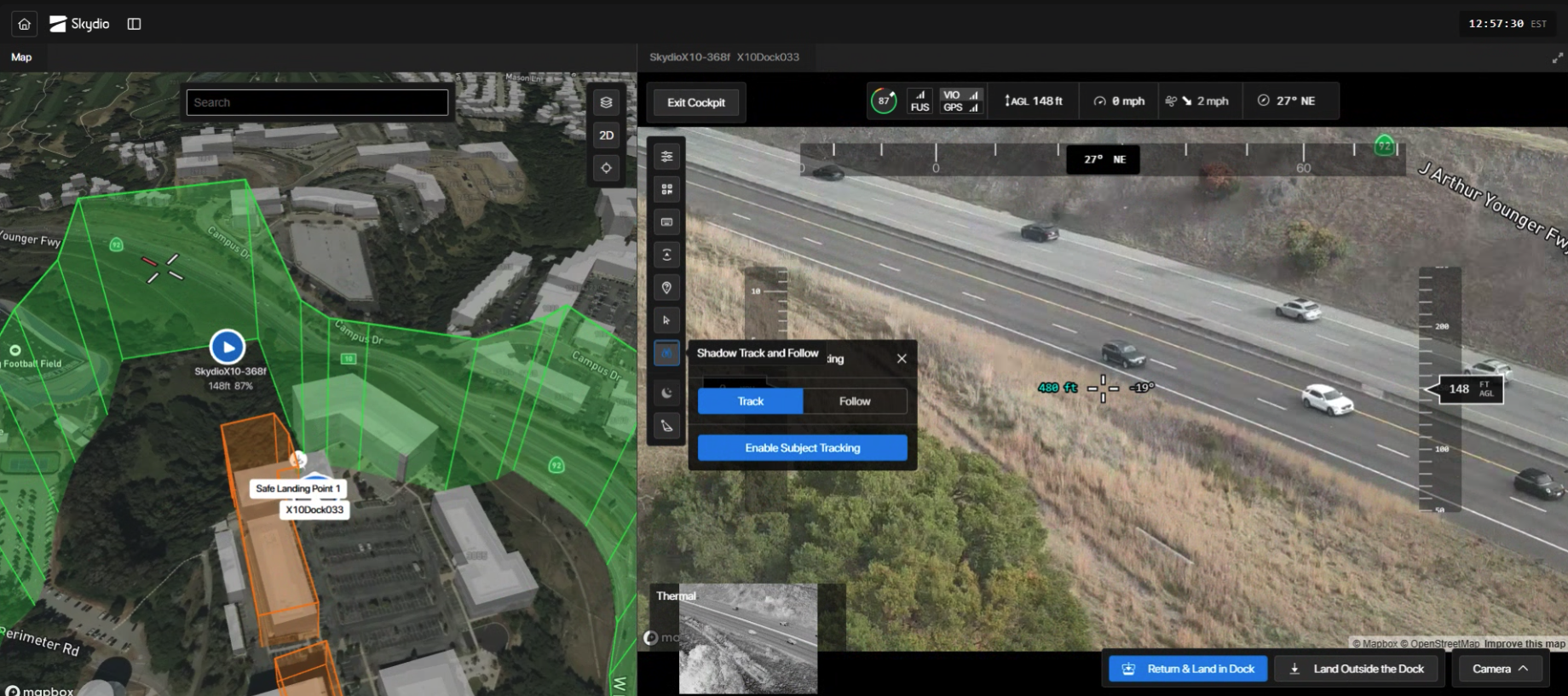1568x696 pixels.
Task: Click the Skydio logo
Action: click(x=79, y=24)
